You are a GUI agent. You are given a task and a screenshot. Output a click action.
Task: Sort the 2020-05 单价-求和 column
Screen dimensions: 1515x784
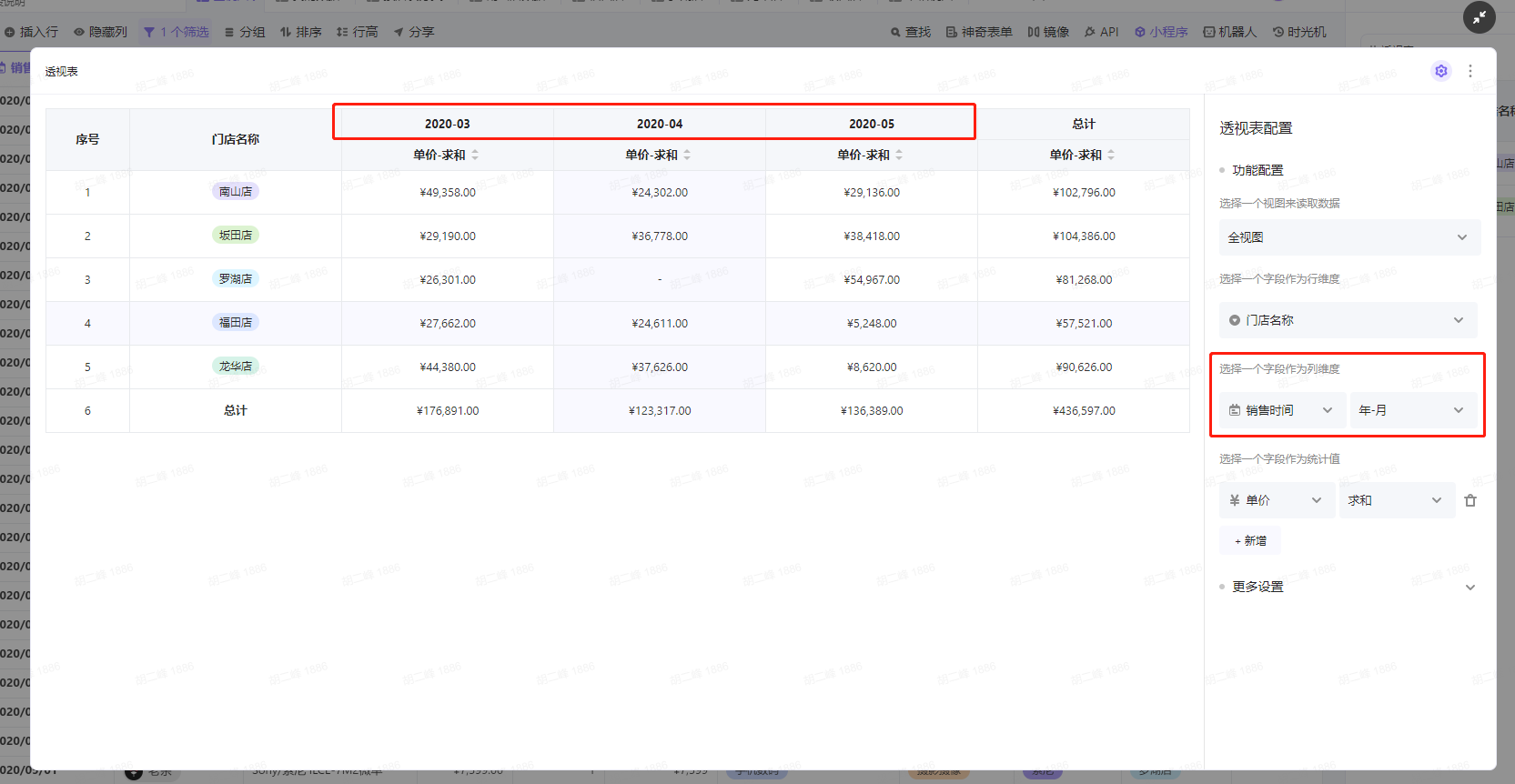pyautogui.click(x=899, y=156)
